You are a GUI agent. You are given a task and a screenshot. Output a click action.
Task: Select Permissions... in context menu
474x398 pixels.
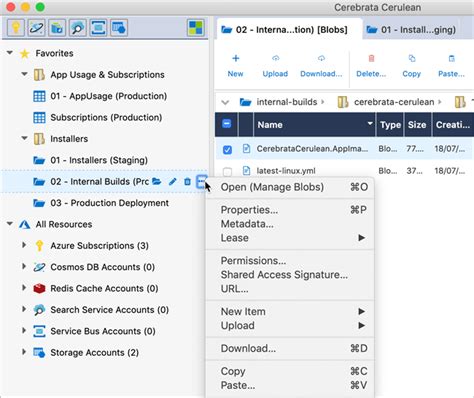click(290, 261)
